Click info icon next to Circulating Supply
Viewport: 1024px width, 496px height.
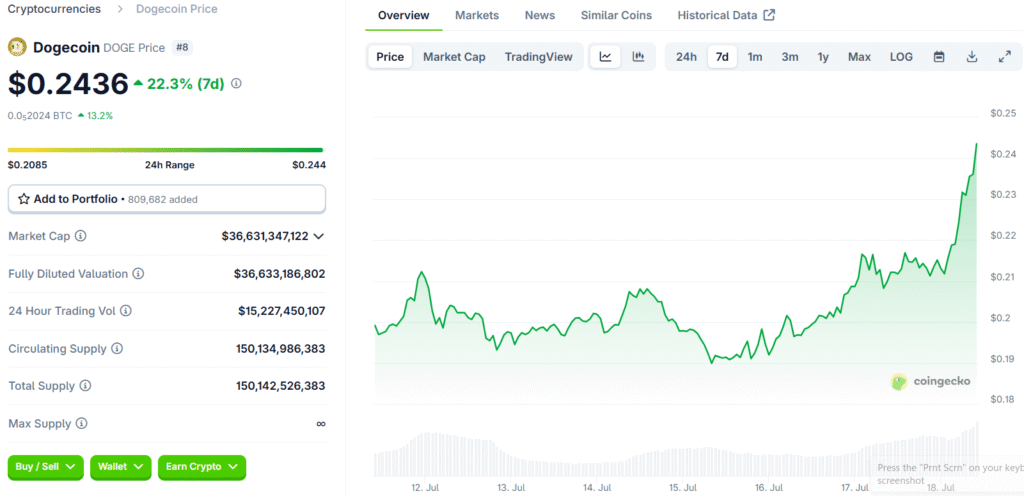pos(117,348)
